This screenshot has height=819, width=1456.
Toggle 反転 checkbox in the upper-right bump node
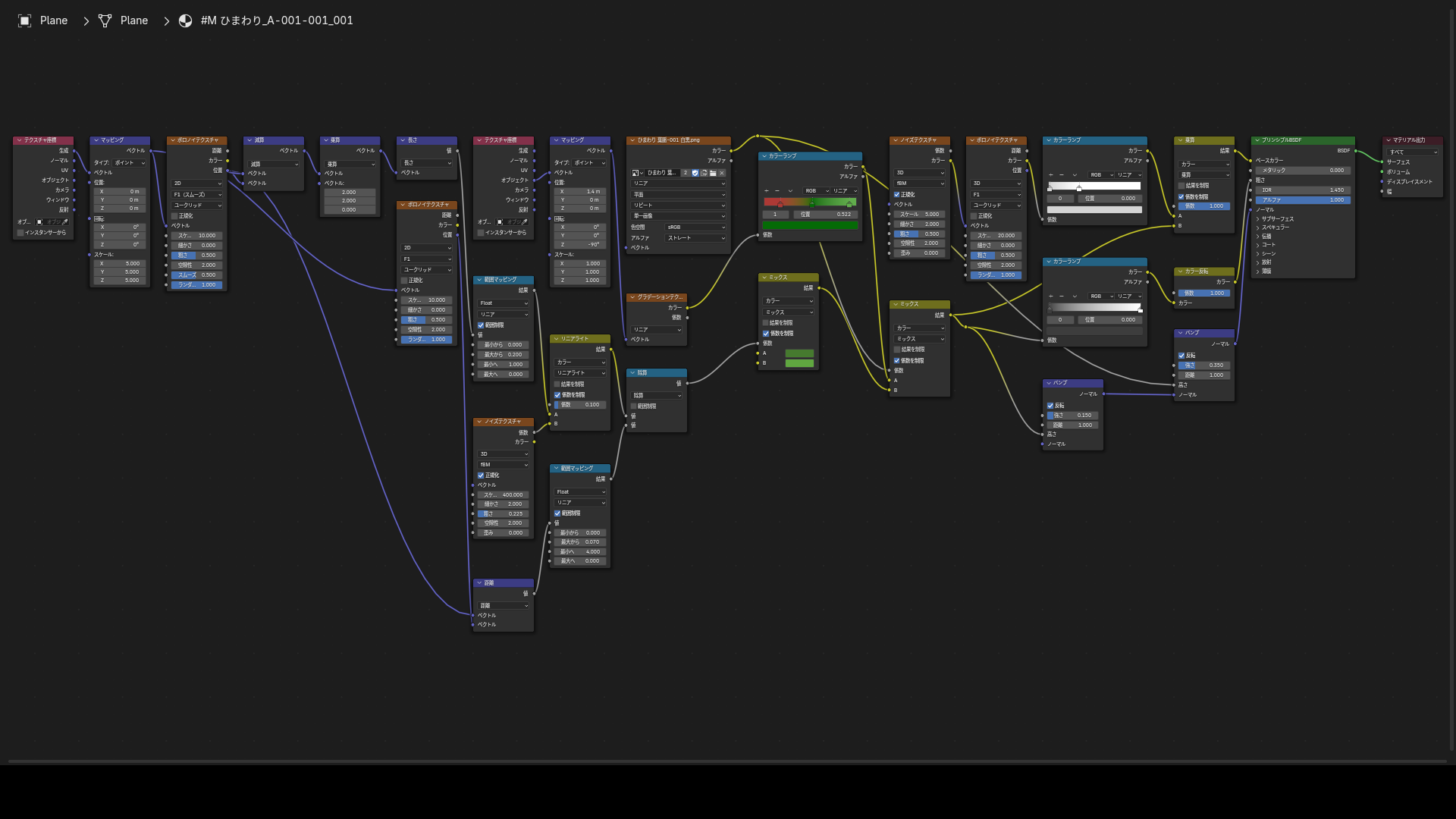click(x=1181, y=356)
